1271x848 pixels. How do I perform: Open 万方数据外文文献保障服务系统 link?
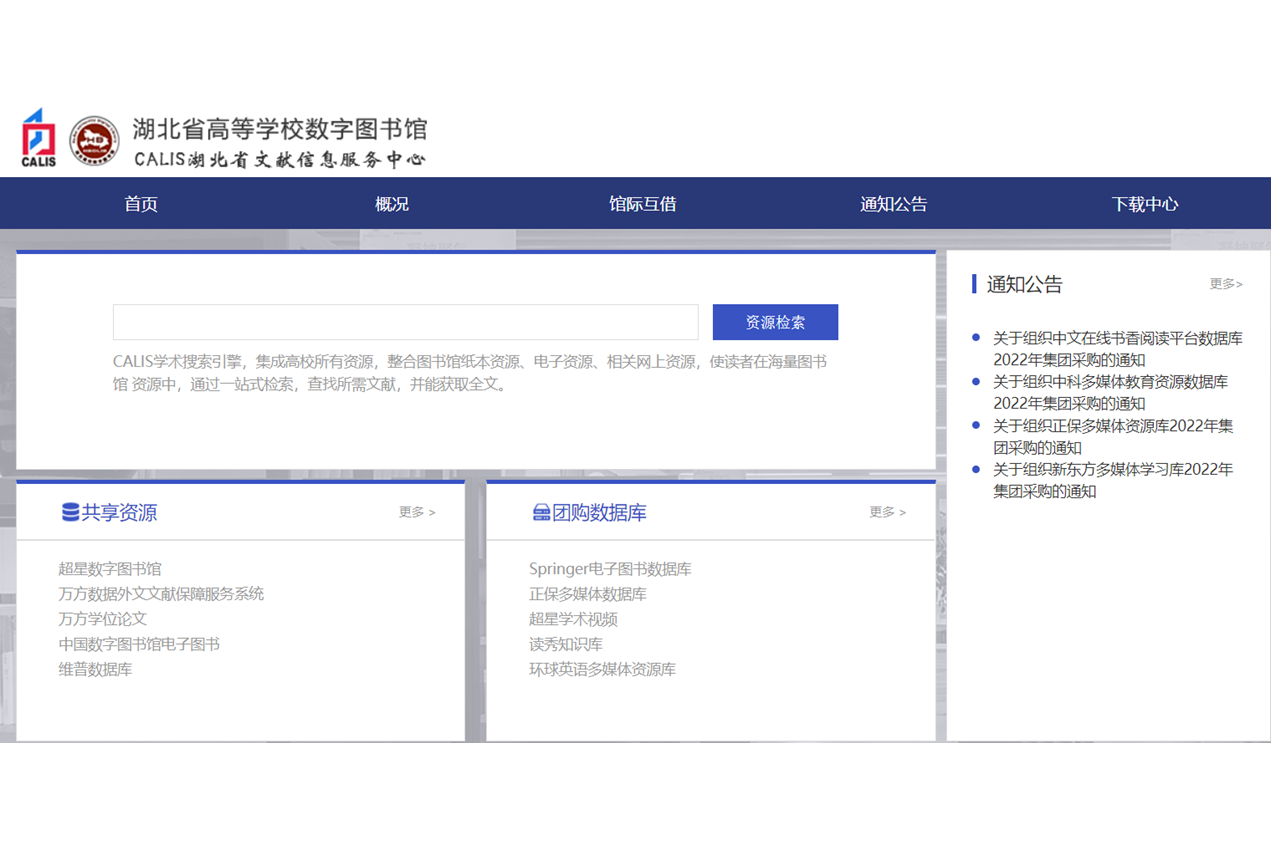click(x=161, y=594)
